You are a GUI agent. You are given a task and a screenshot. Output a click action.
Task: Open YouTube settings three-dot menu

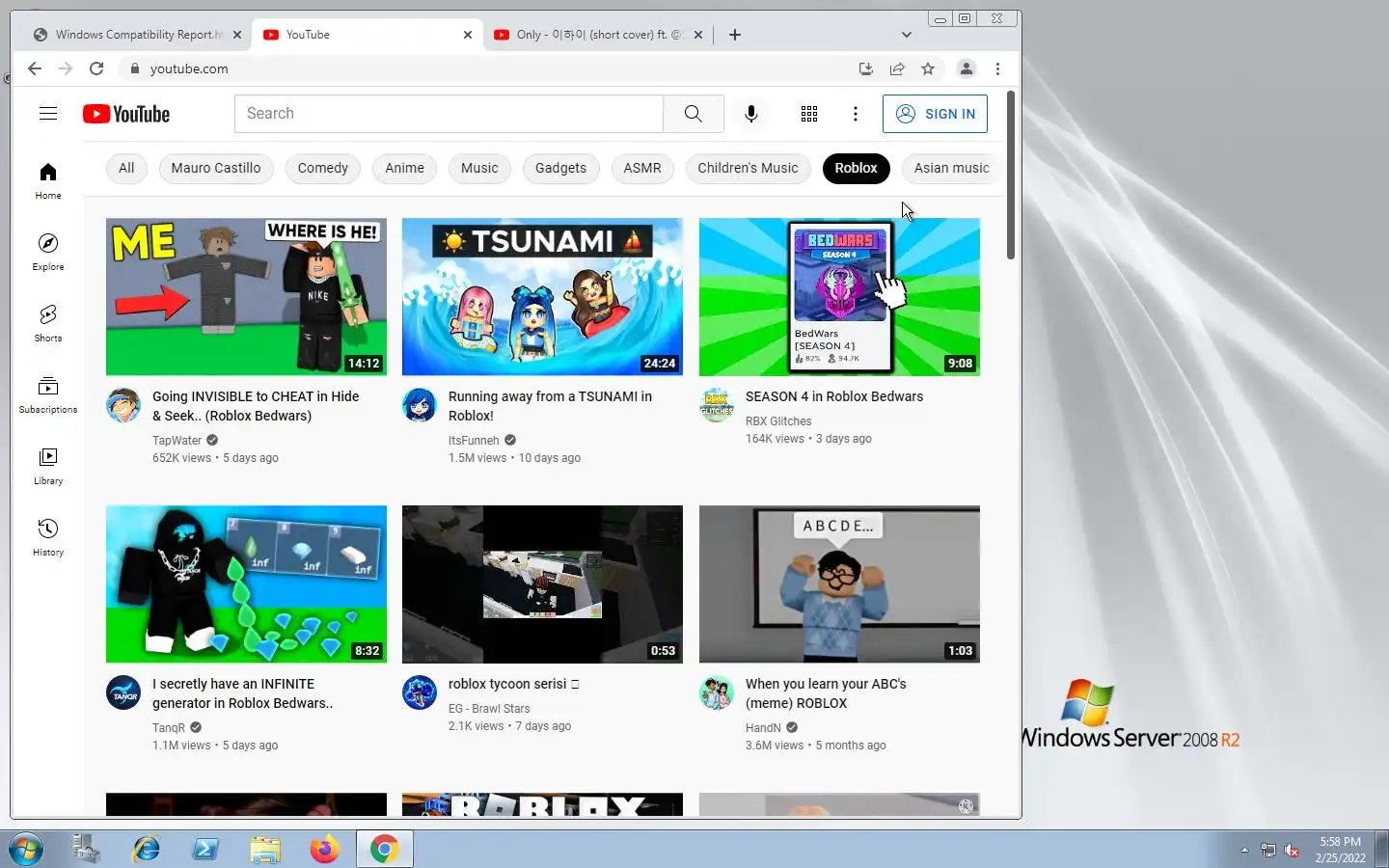(855, 114)
